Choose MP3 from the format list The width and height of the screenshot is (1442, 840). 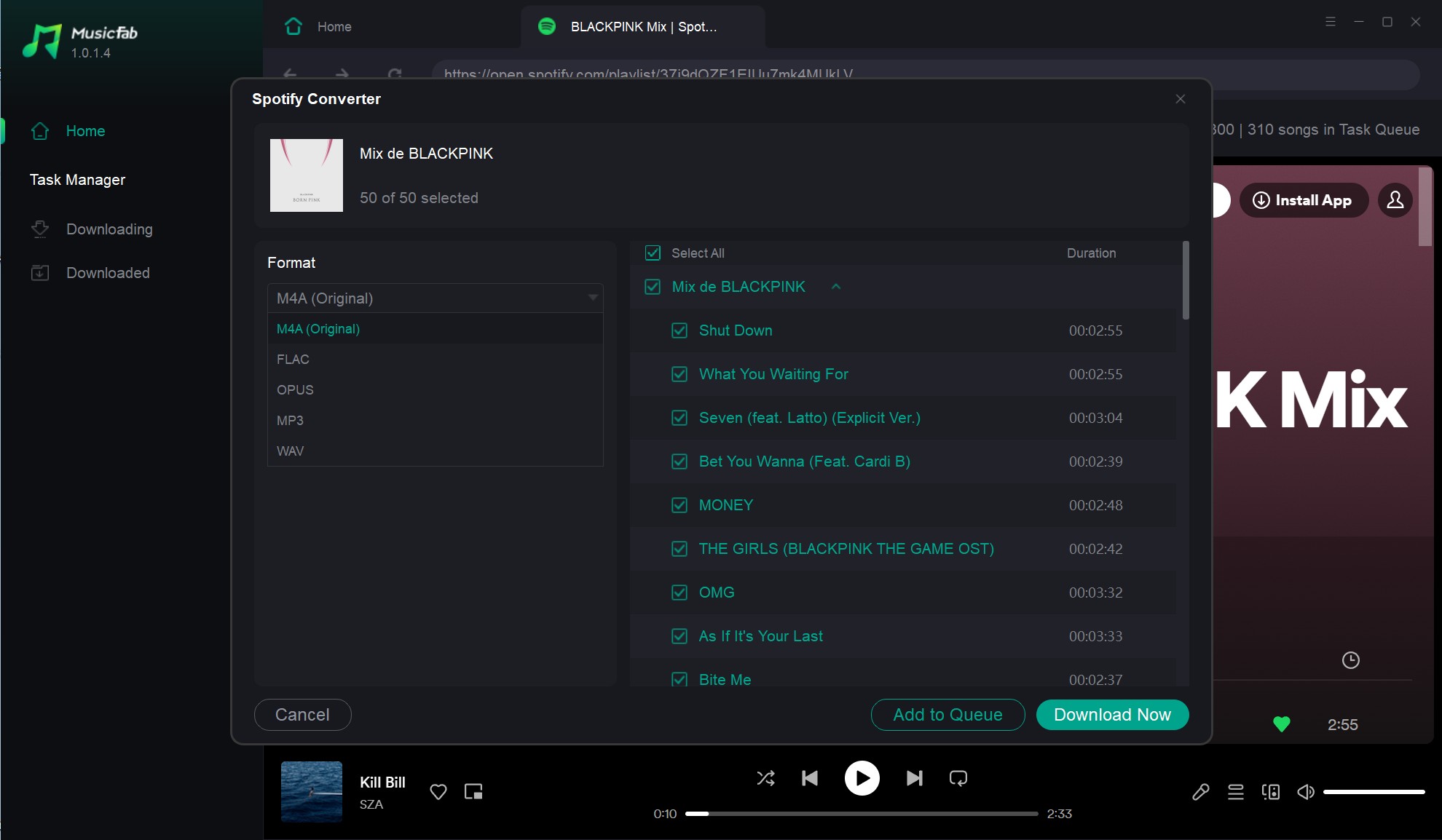436,421
